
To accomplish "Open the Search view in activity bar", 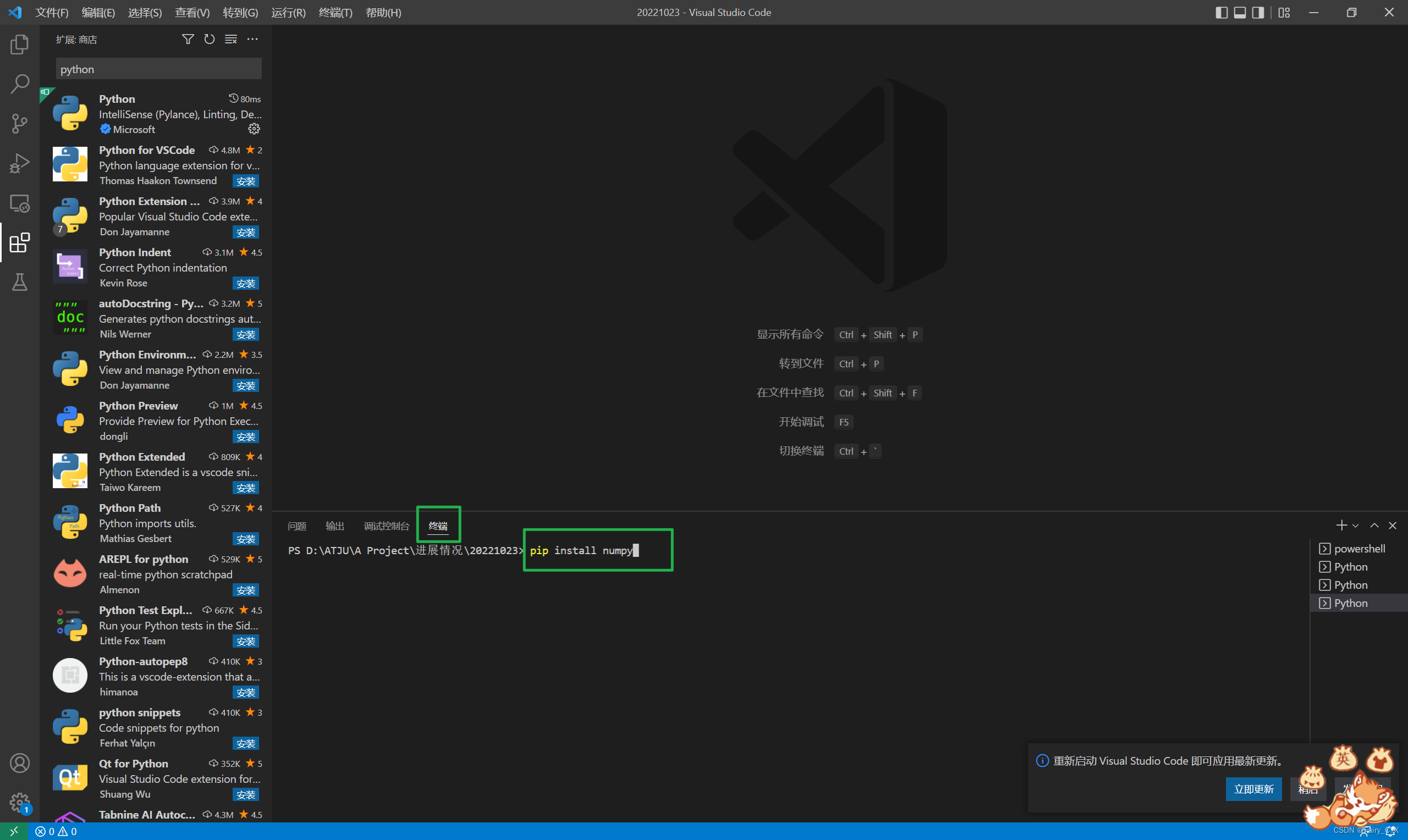I will [19, 84].
